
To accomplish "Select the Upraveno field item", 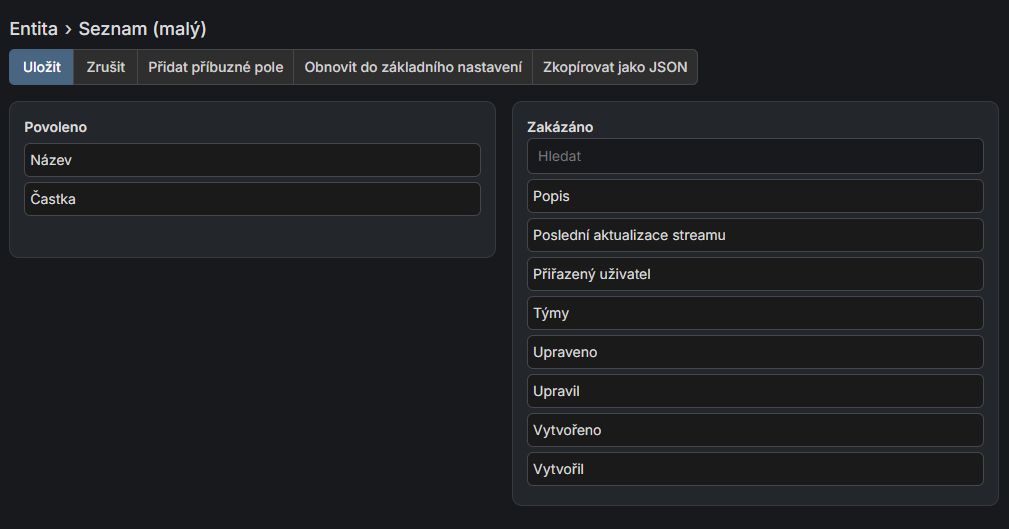I will tap(755, 352).
